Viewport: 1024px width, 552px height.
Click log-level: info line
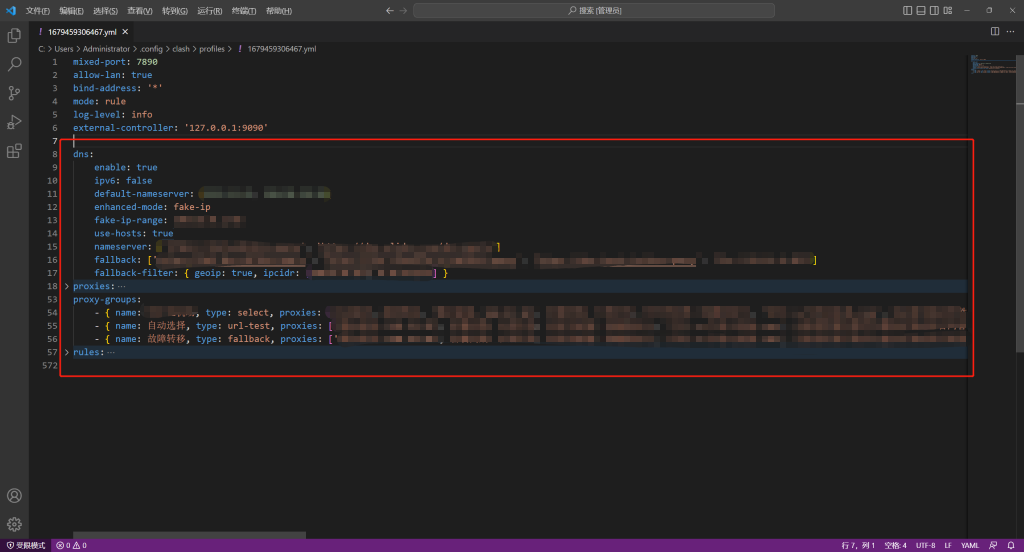[x=112, y=114]
